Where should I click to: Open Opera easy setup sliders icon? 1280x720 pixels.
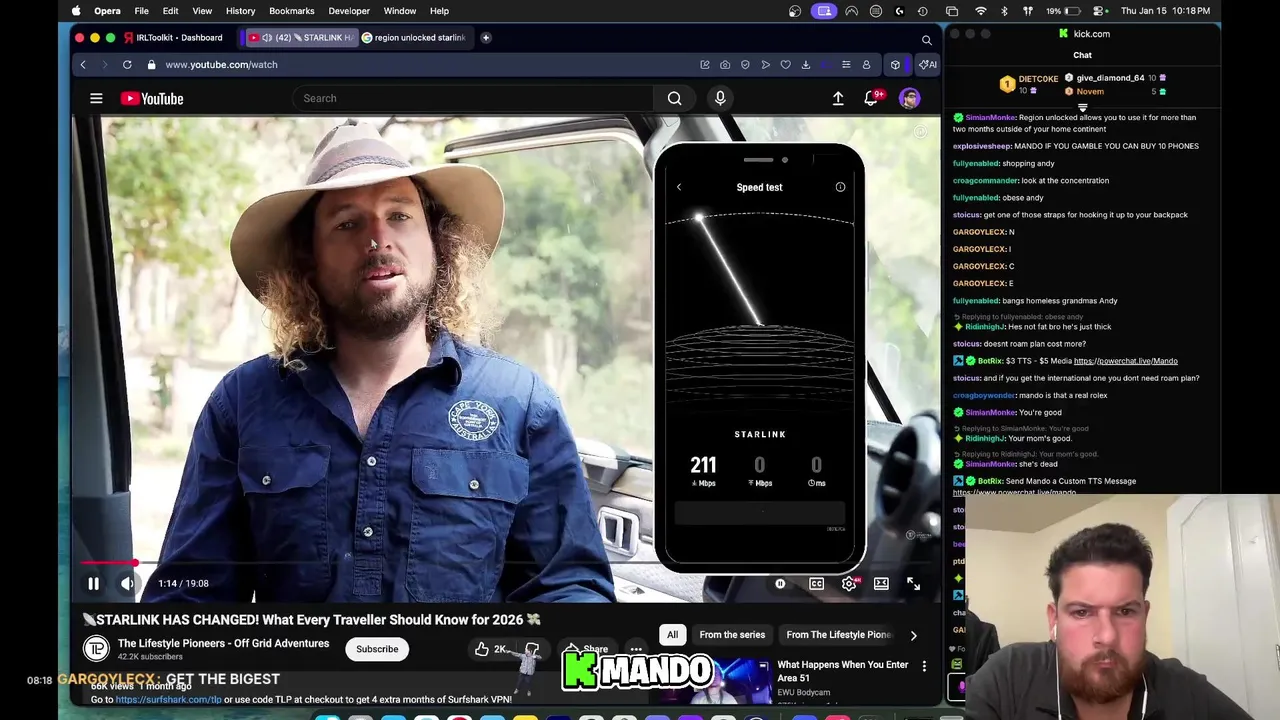pyautogui.click(x=846, y=64)
